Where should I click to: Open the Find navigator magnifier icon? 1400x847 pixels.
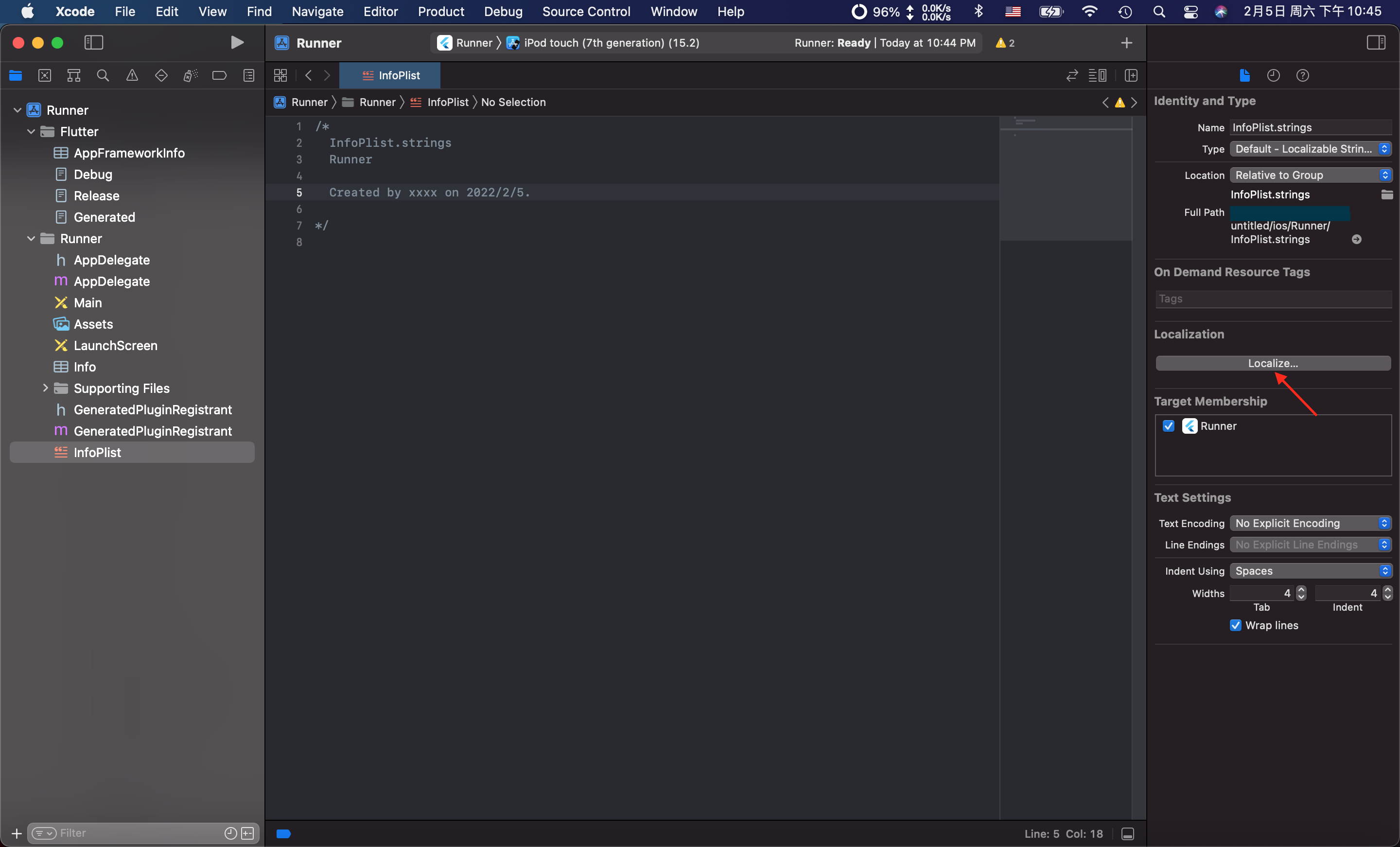click(x=103, y=75)
